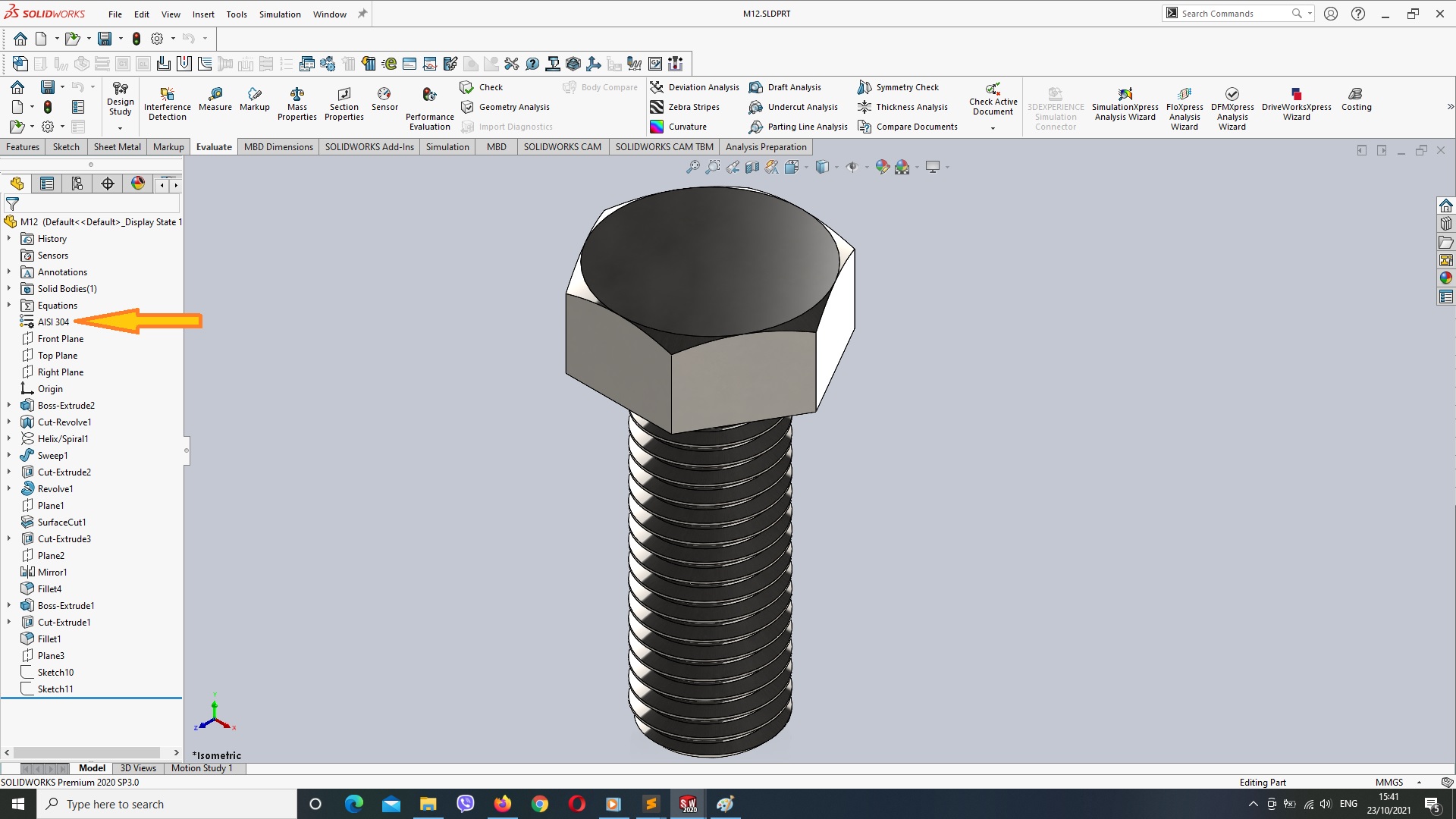Click taskbar search box

click(x=167, y=804)
